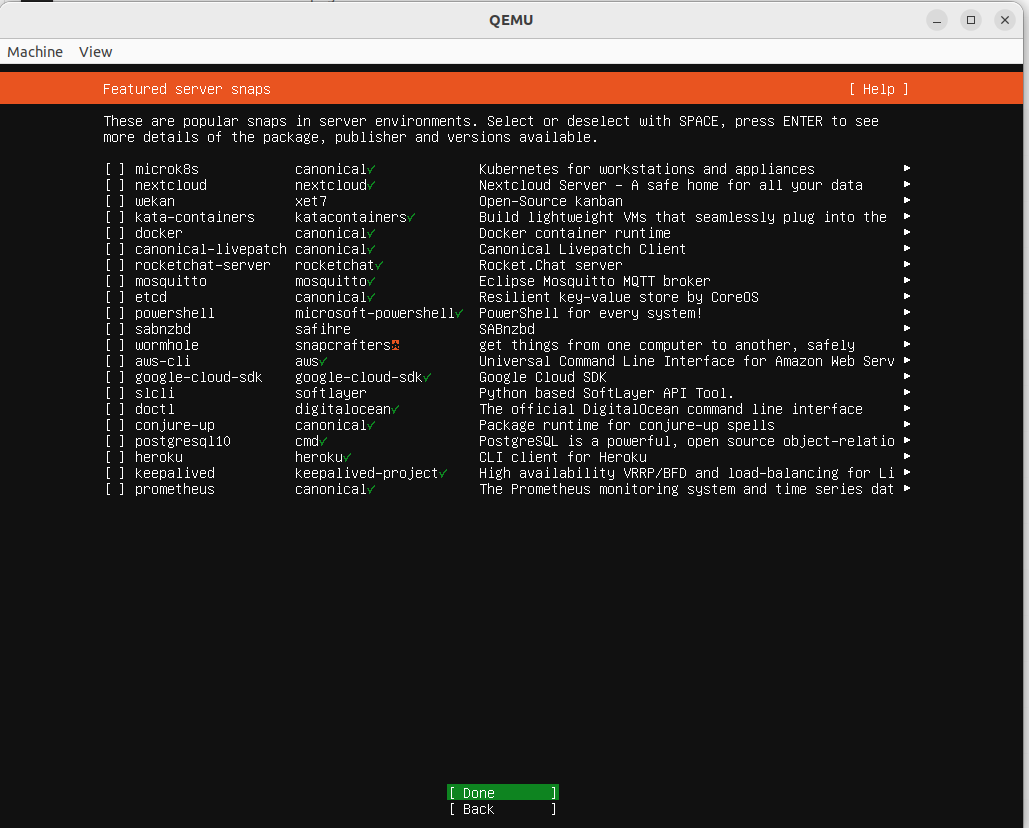Expand details for the kata-containers snap
The width and height of the screenshot is (1029, 828).
905,217
